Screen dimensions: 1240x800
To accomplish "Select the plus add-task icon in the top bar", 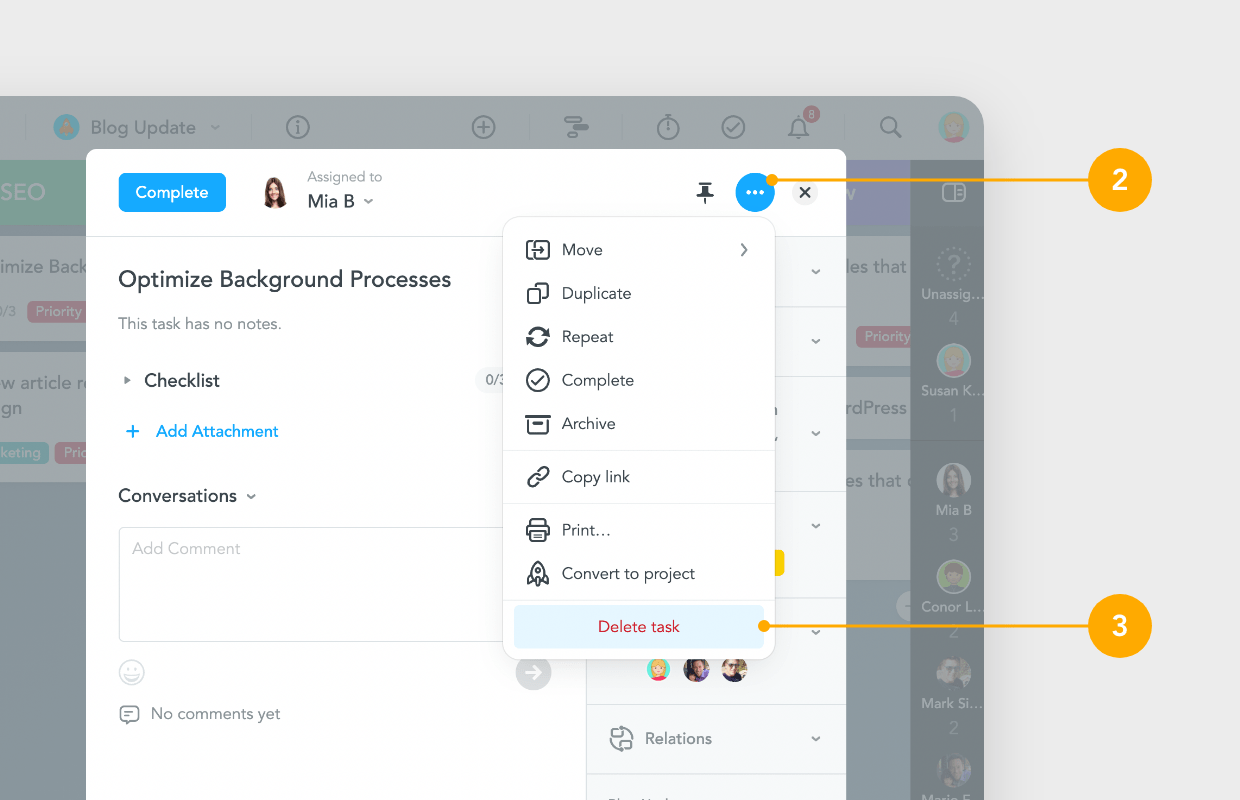I will pyautogui.click(x=484, y=127).
